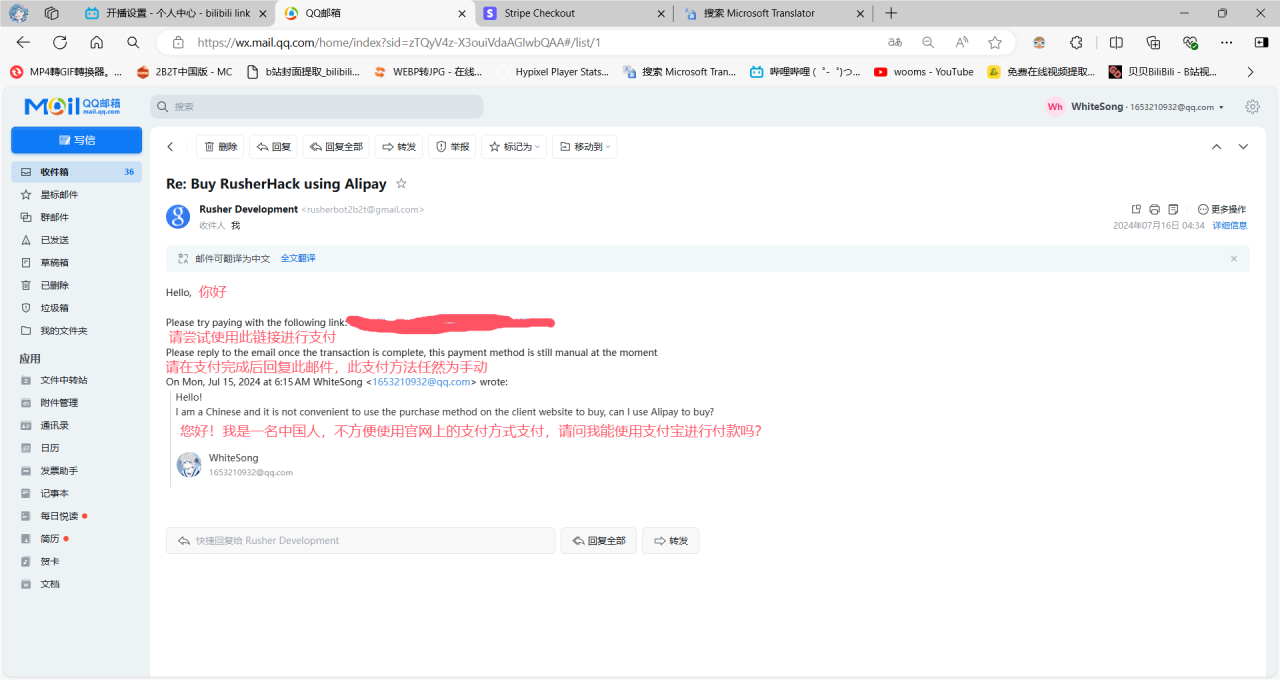Go to next email with down arrow
The width and height of the screenshot is (1280, 680).
point(1243,147)
